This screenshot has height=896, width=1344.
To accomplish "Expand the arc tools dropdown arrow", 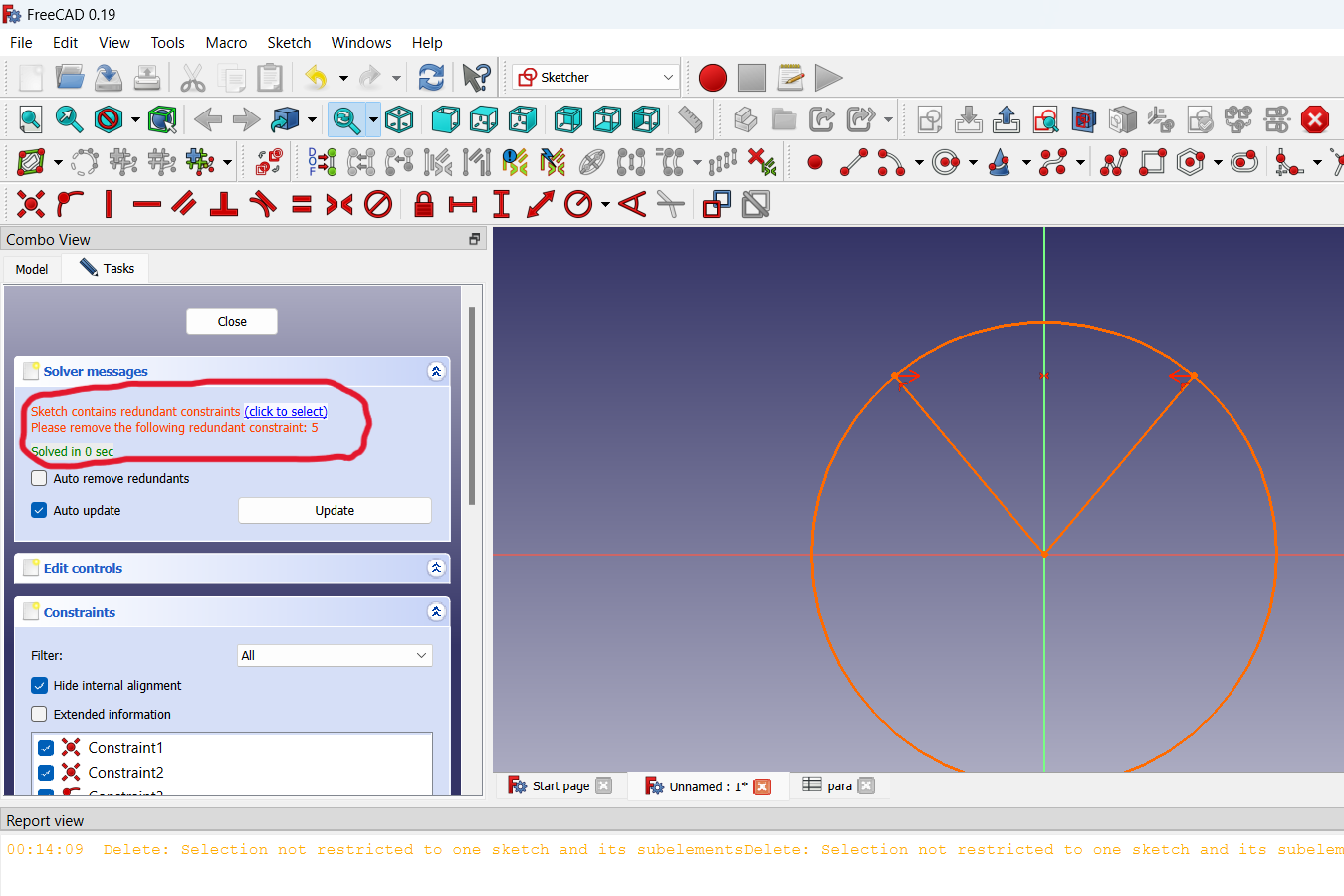I will point(919,162).
